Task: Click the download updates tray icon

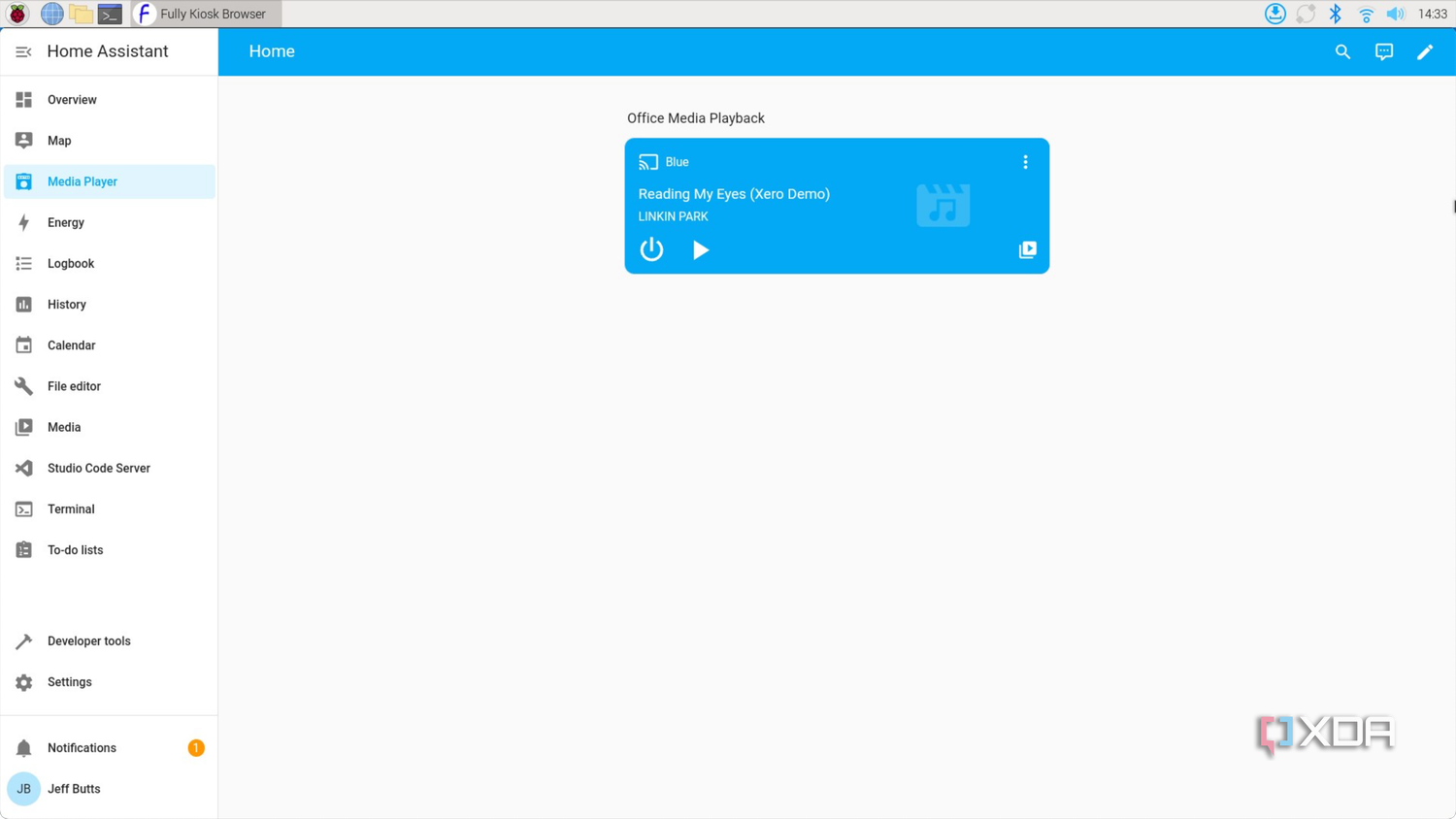Action: coord(1275,14)
